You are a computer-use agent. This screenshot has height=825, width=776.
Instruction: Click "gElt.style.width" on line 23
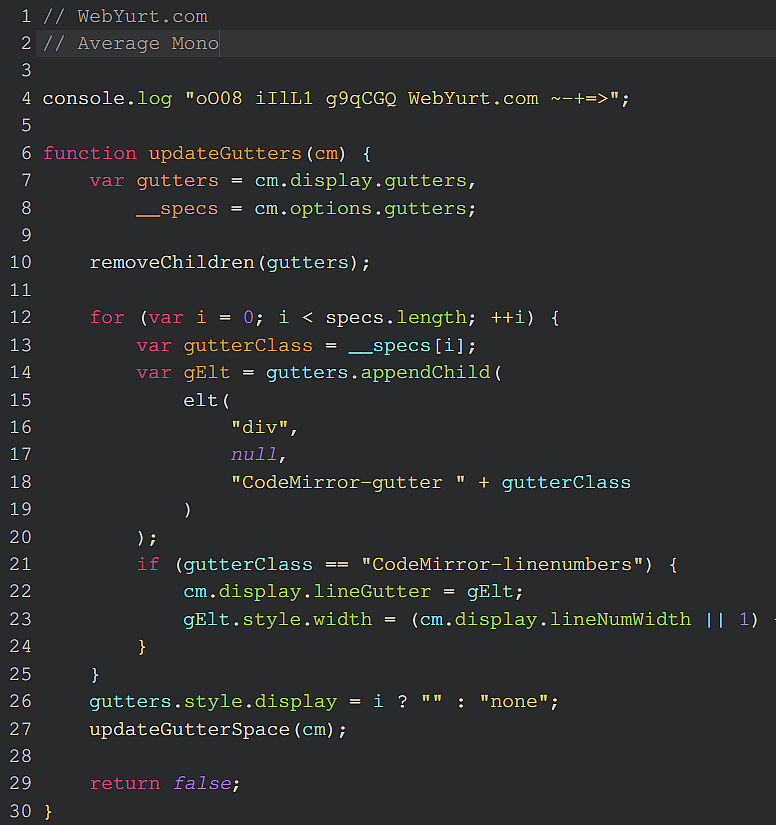(278, 619)
